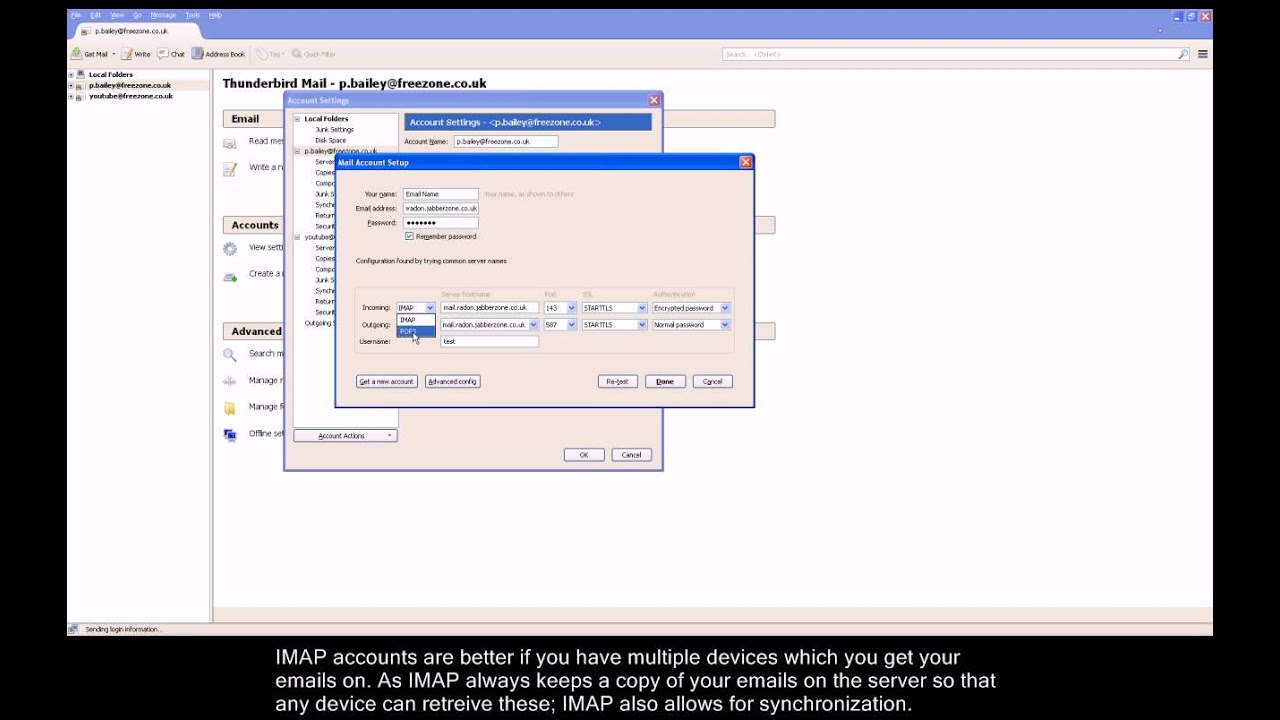Screen dimensions: 1280x720
Task: Select Junk Settings under Local Folders
Action: click(334, 130)
